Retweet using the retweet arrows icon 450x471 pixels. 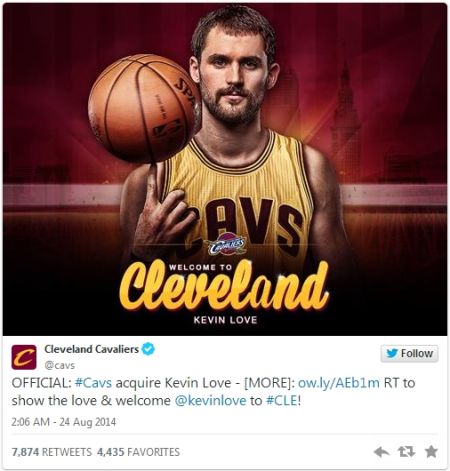tap(406, 452)
